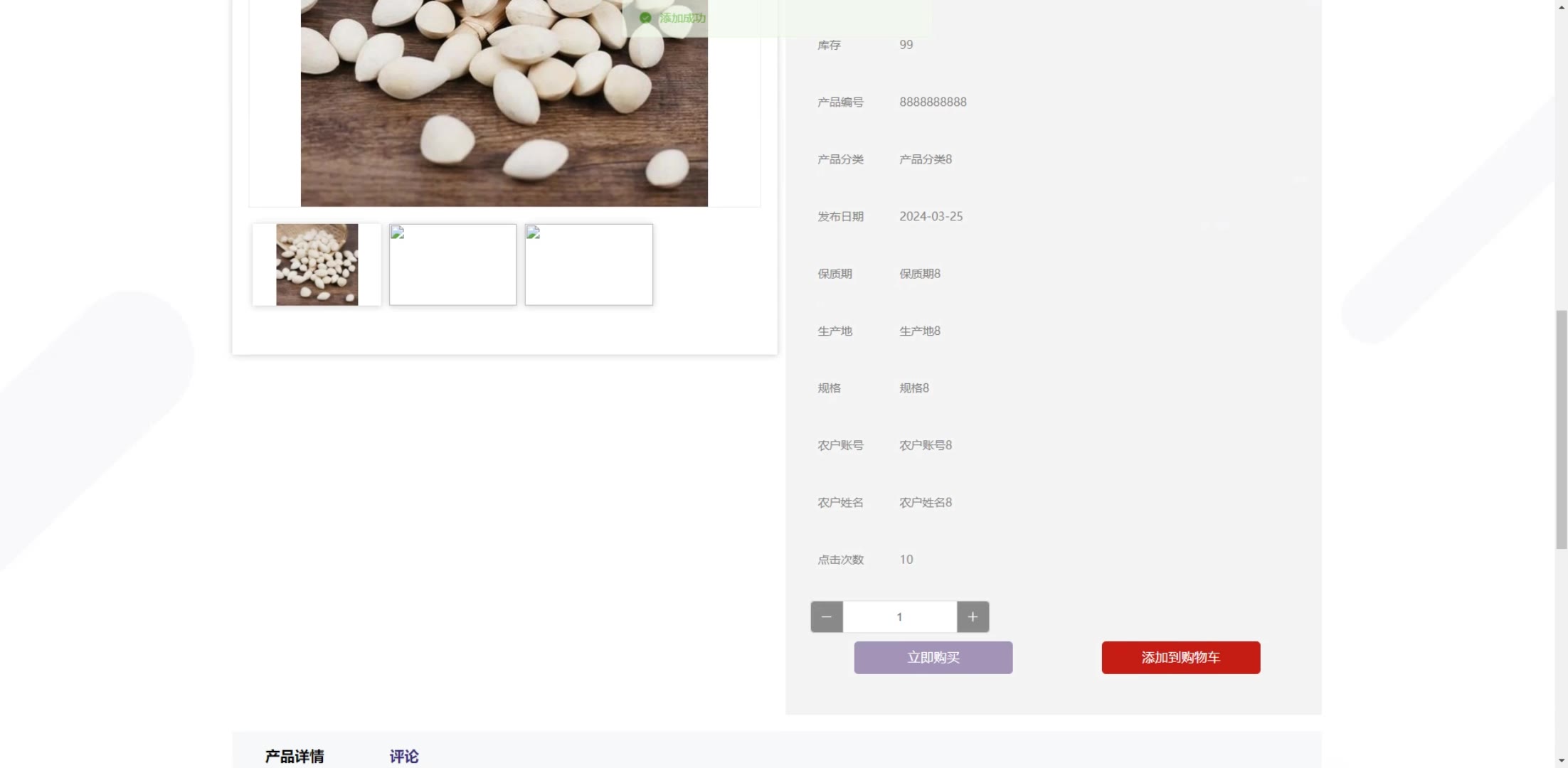This screenshot has height=768, width=1568.
Task: Select the third broken image thumbnail
Action: [x=589, y=265]
